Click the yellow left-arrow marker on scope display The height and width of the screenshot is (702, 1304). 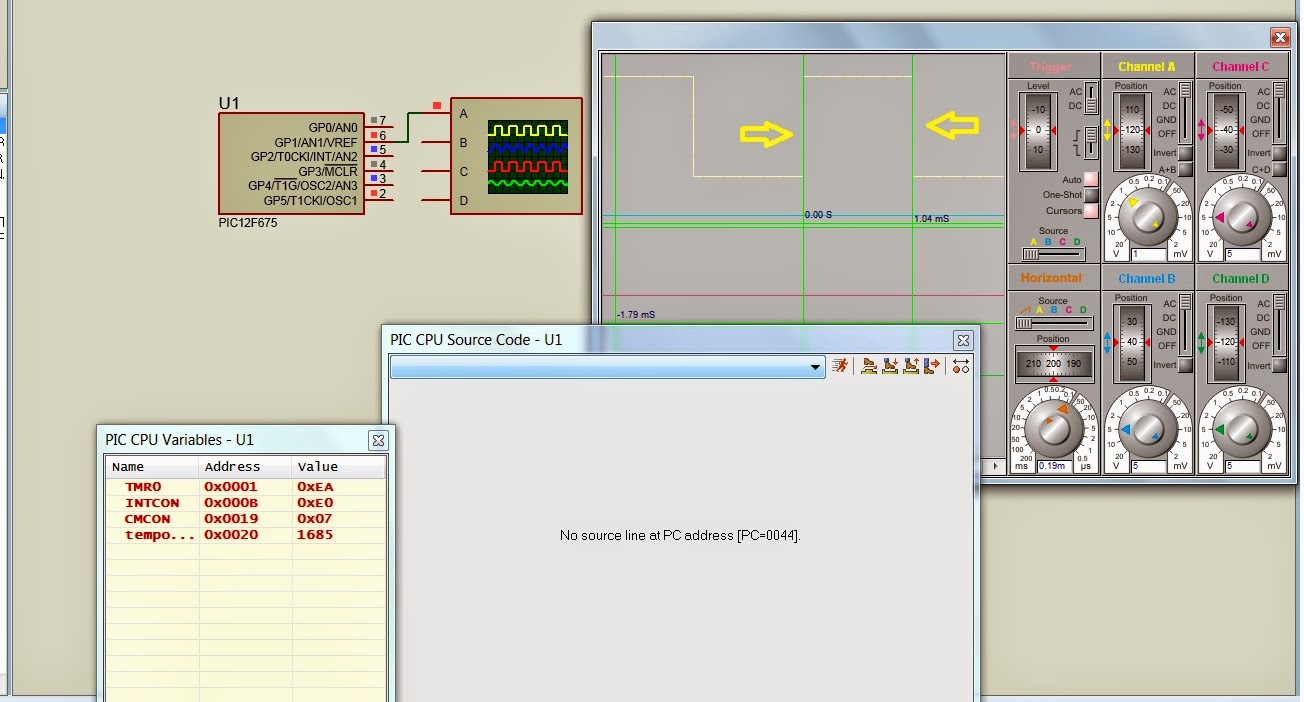point(952,127)
